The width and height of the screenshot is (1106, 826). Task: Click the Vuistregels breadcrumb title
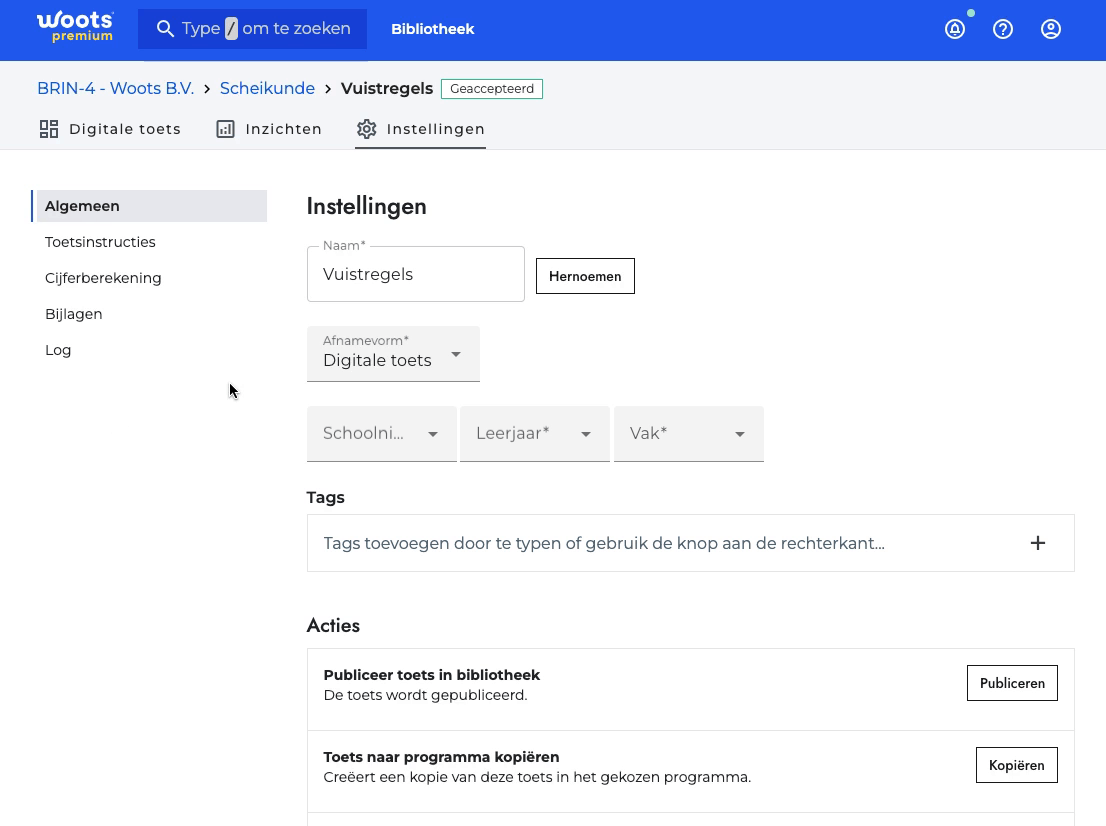387,88
